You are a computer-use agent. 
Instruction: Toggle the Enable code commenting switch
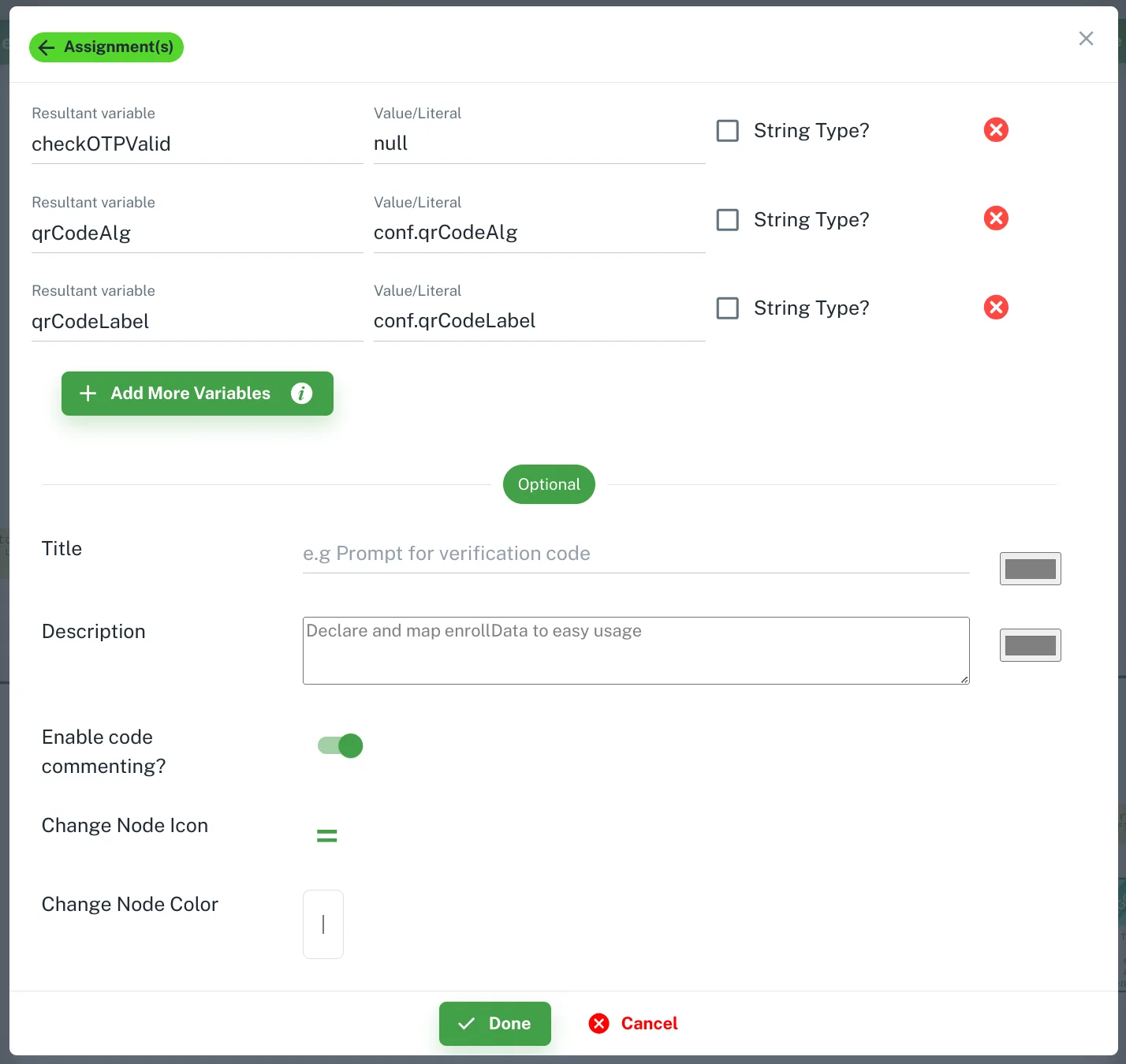point(340,745)
